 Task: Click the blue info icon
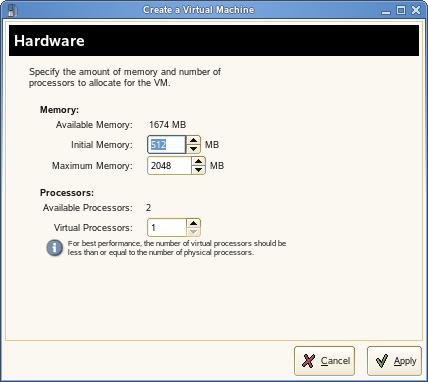55,248
